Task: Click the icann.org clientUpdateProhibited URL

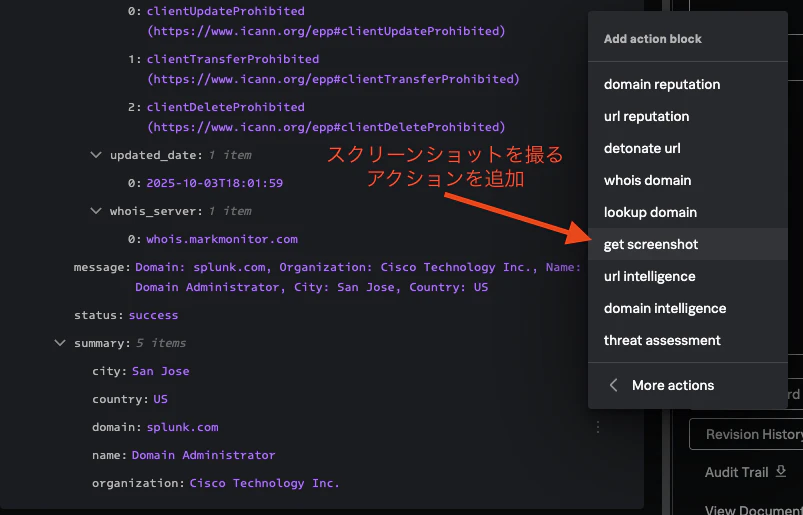Action: [x=326, y=31]
